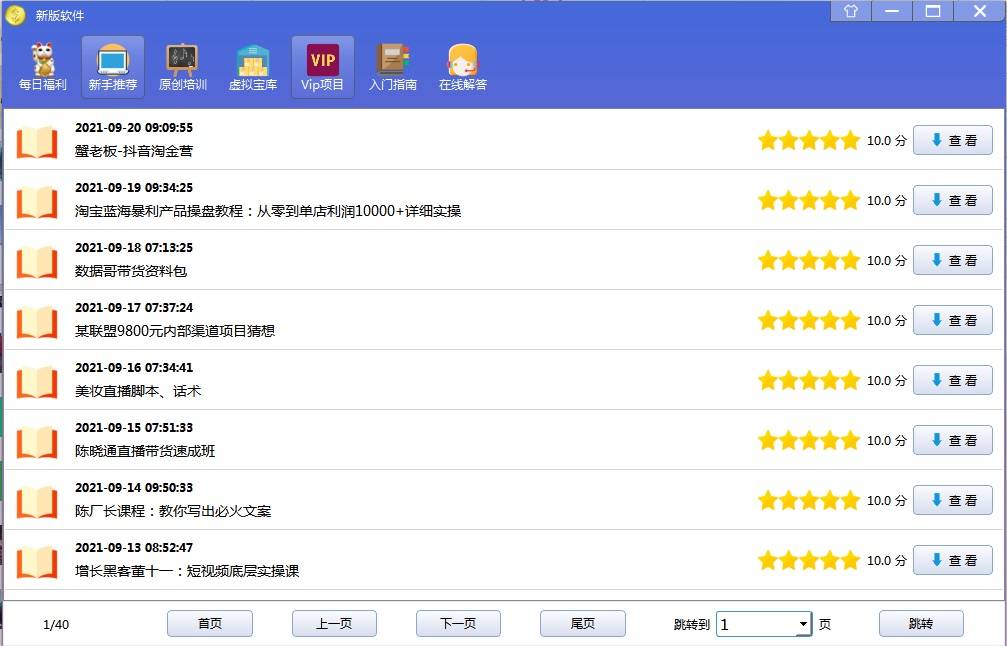Open the VIP项目 icon
This screenshot has width=1007, height=646.
[321, 66]
